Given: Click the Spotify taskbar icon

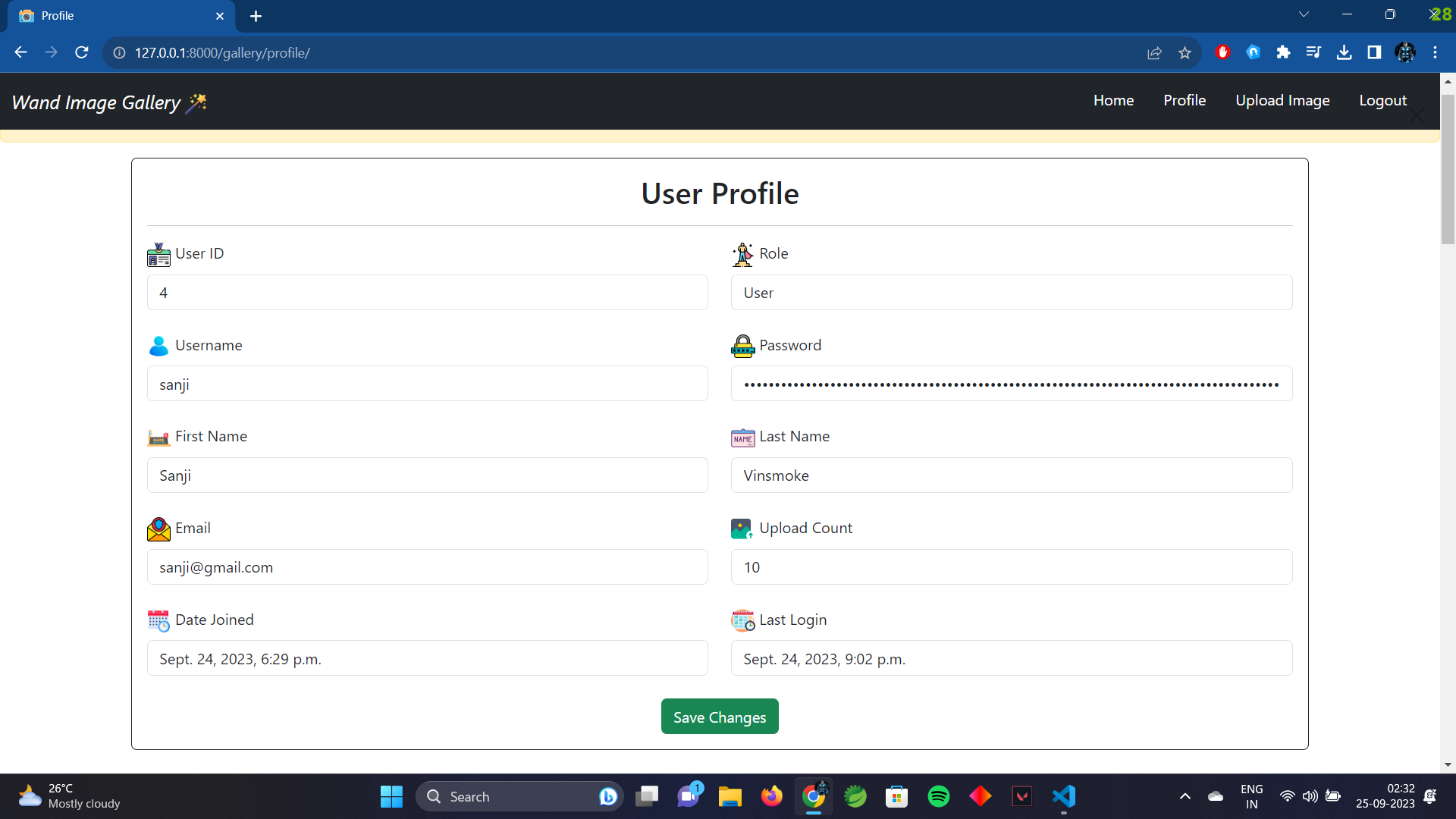Looking at the screenshot, I should point(938,796).
